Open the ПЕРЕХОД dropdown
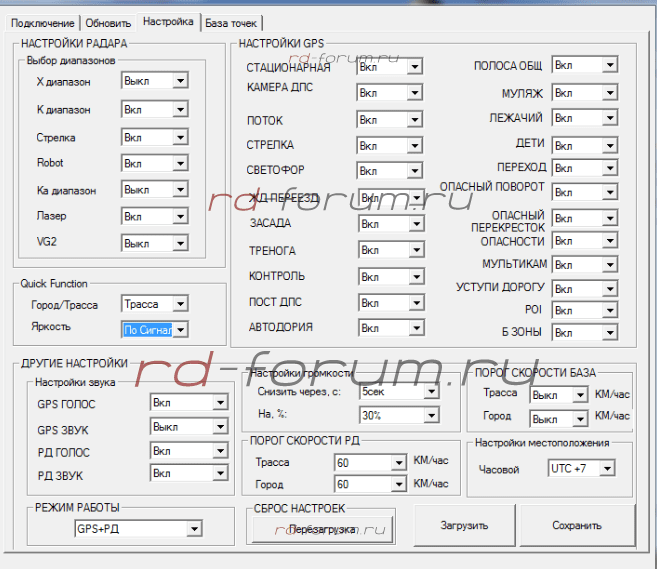The width and height of the screenshot is (657, 569). 585,168
